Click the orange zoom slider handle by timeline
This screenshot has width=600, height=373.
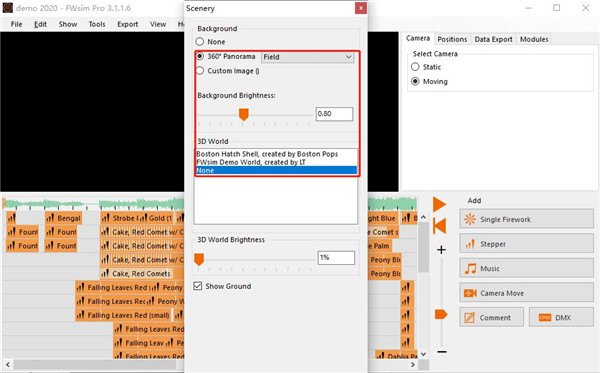coord(441,314)
